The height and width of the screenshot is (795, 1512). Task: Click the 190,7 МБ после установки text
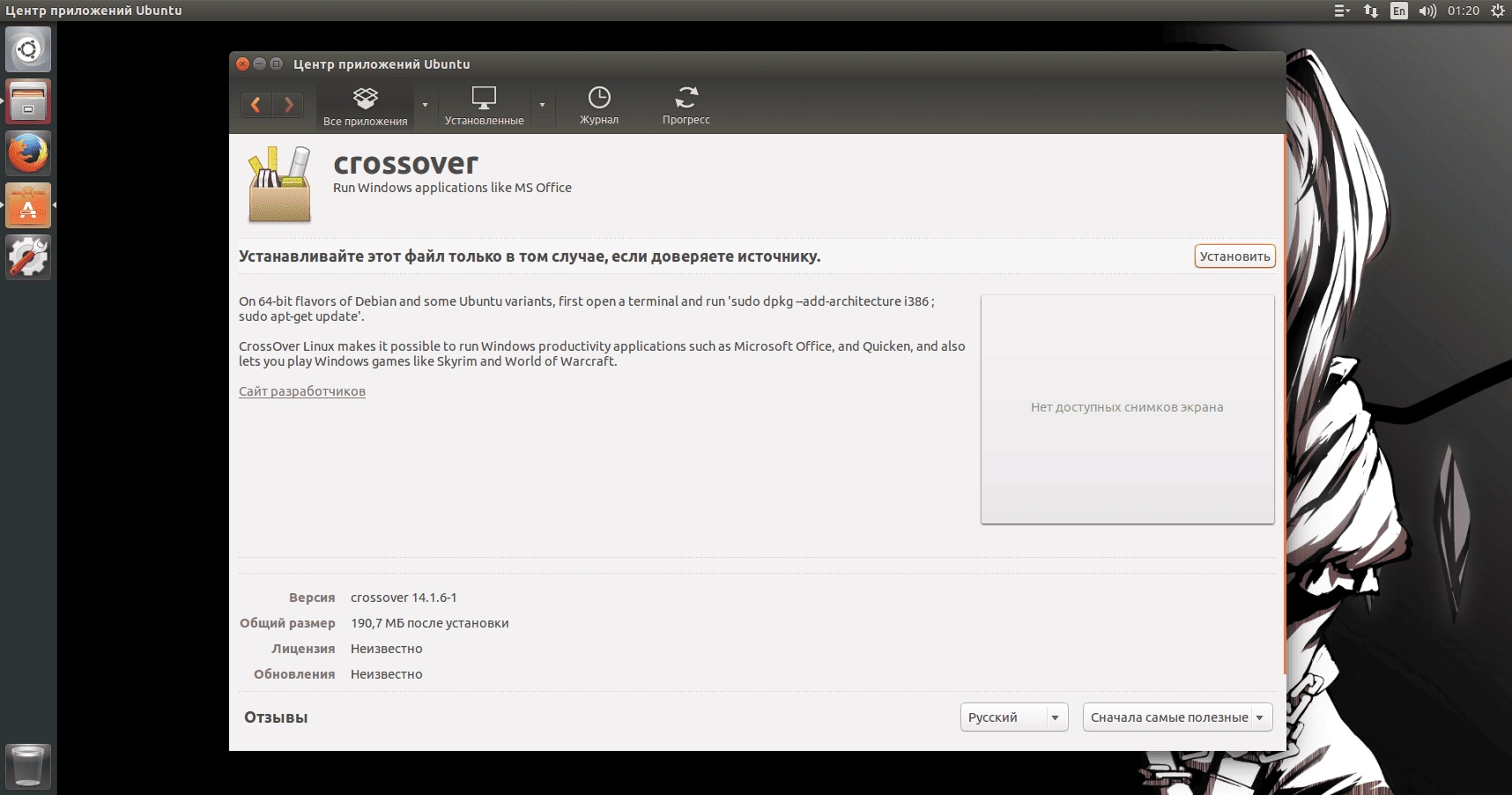[430, 623]
